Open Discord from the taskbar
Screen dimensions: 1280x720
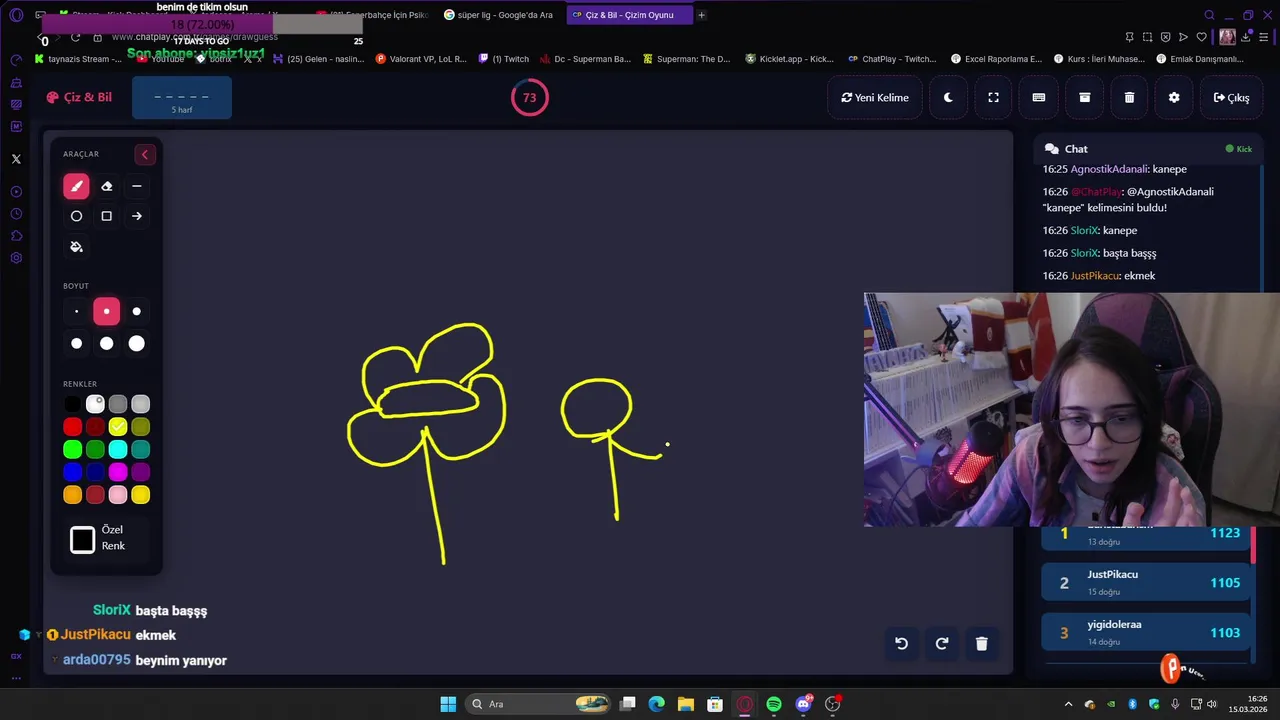(803, 704)
